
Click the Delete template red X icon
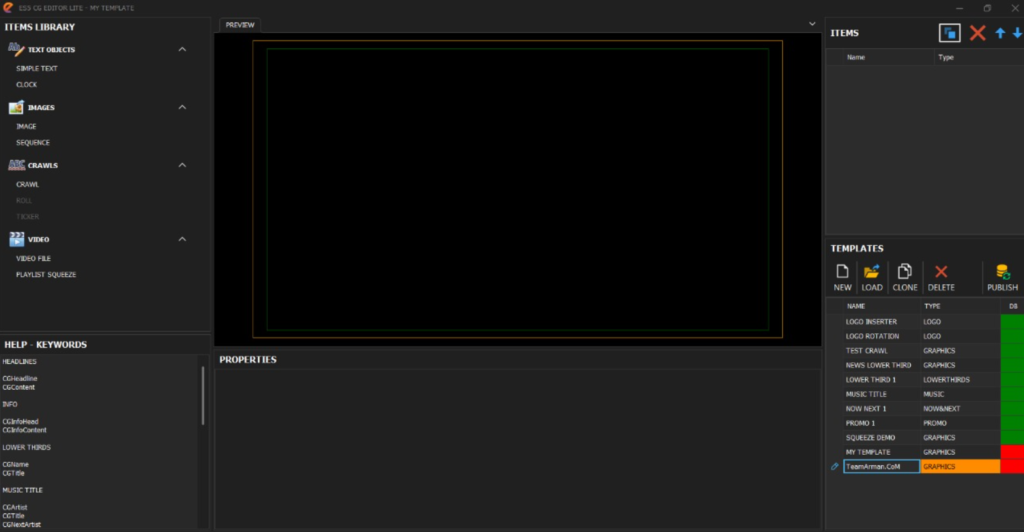pos(940,272)
